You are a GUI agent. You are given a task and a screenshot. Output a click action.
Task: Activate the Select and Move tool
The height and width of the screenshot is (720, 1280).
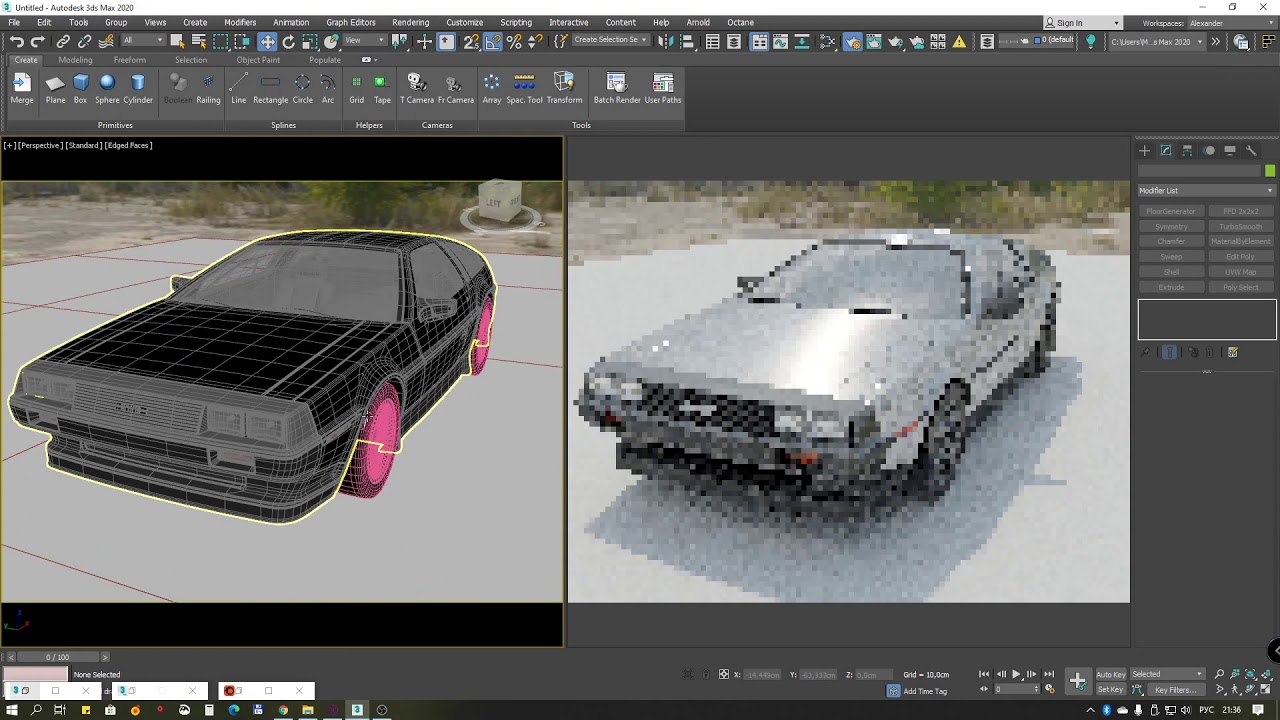pyautogui.click(x=267, y=41)
